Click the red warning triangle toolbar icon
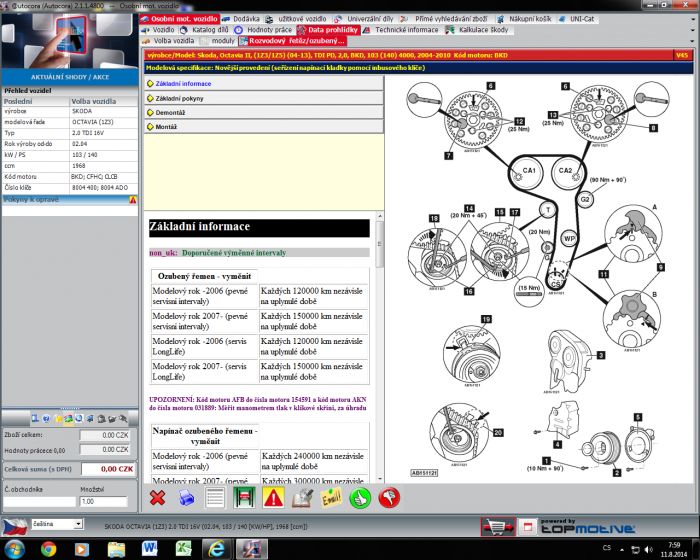The height and width of the screenshot is (560, 700). pos(273,497)
